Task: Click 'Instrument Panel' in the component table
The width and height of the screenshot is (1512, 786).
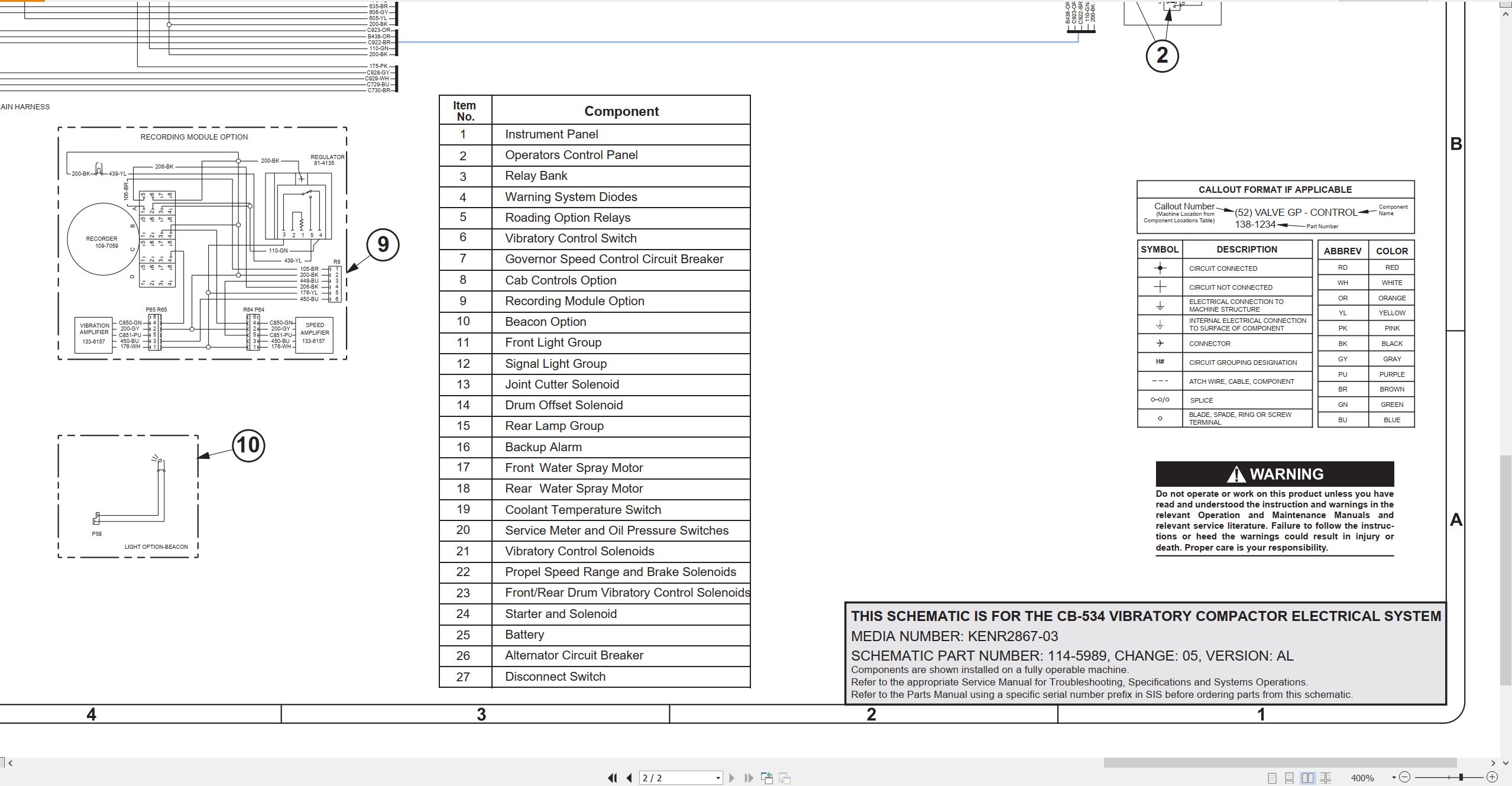Action: pyautogui.click(x=551, y=134)
